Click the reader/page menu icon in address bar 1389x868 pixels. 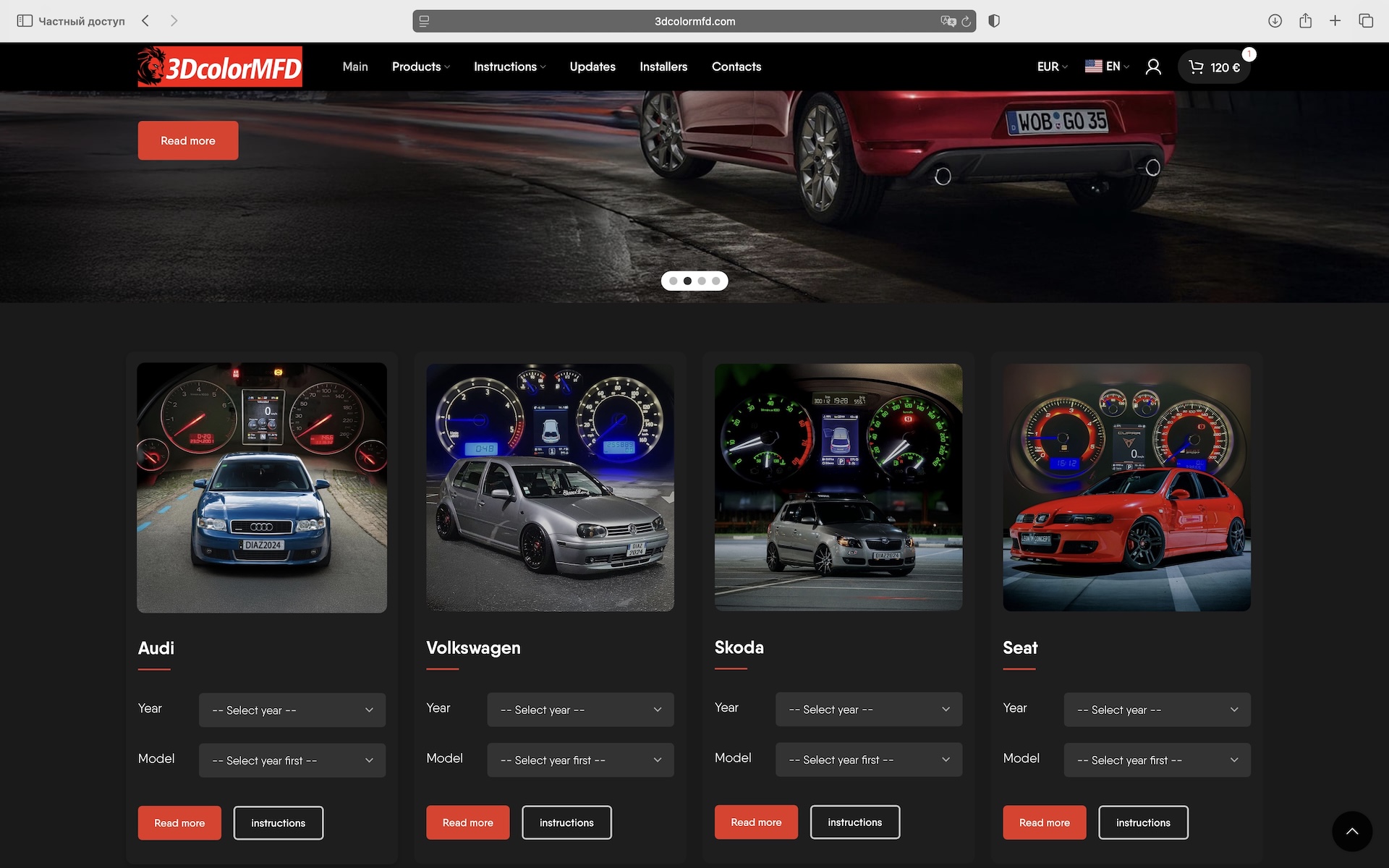coord(425,21)
